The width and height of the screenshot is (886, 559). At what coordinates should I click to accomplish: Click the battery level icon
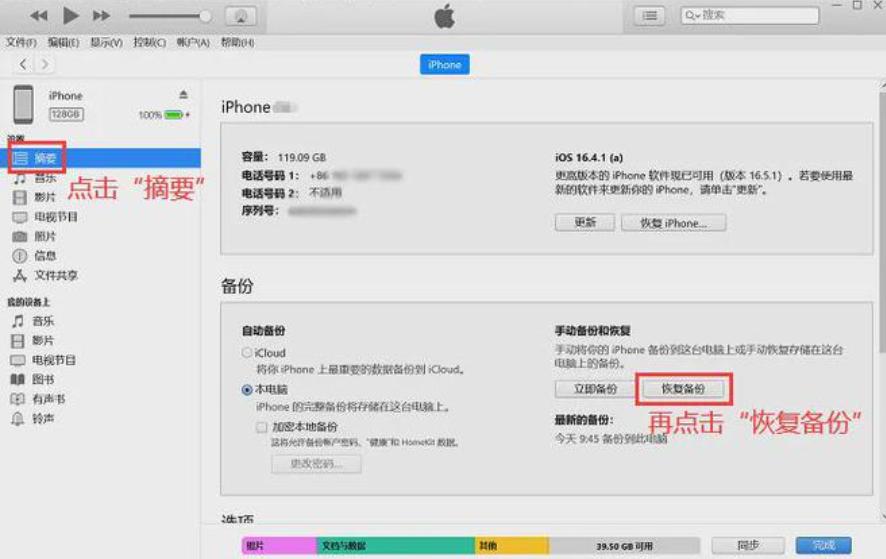[x=174, y=115]
